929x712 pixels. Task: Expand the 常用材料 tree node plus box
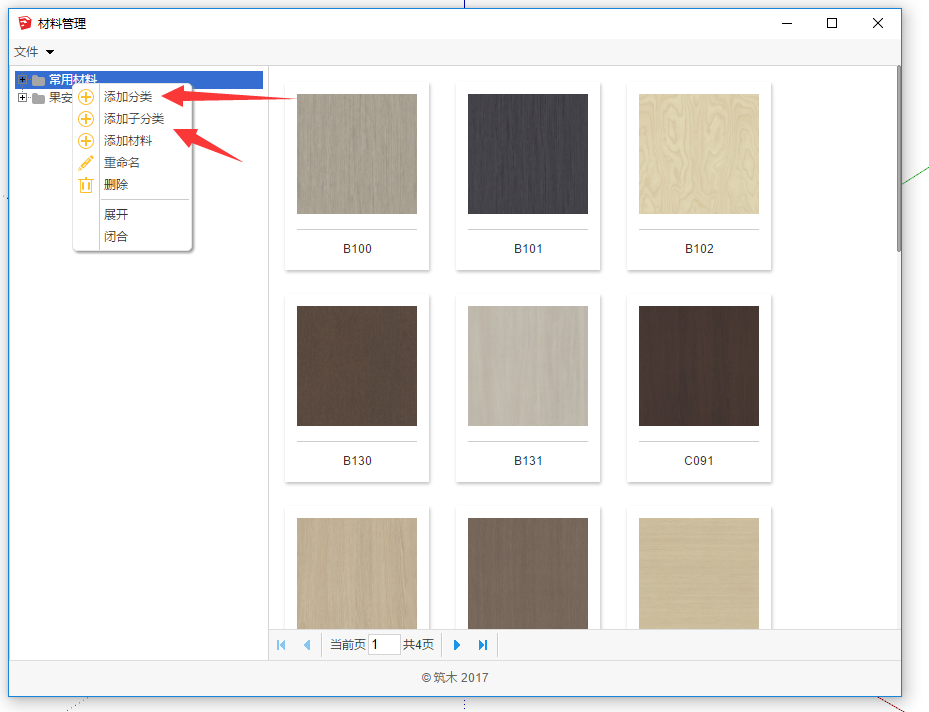(x=22, y=80)
